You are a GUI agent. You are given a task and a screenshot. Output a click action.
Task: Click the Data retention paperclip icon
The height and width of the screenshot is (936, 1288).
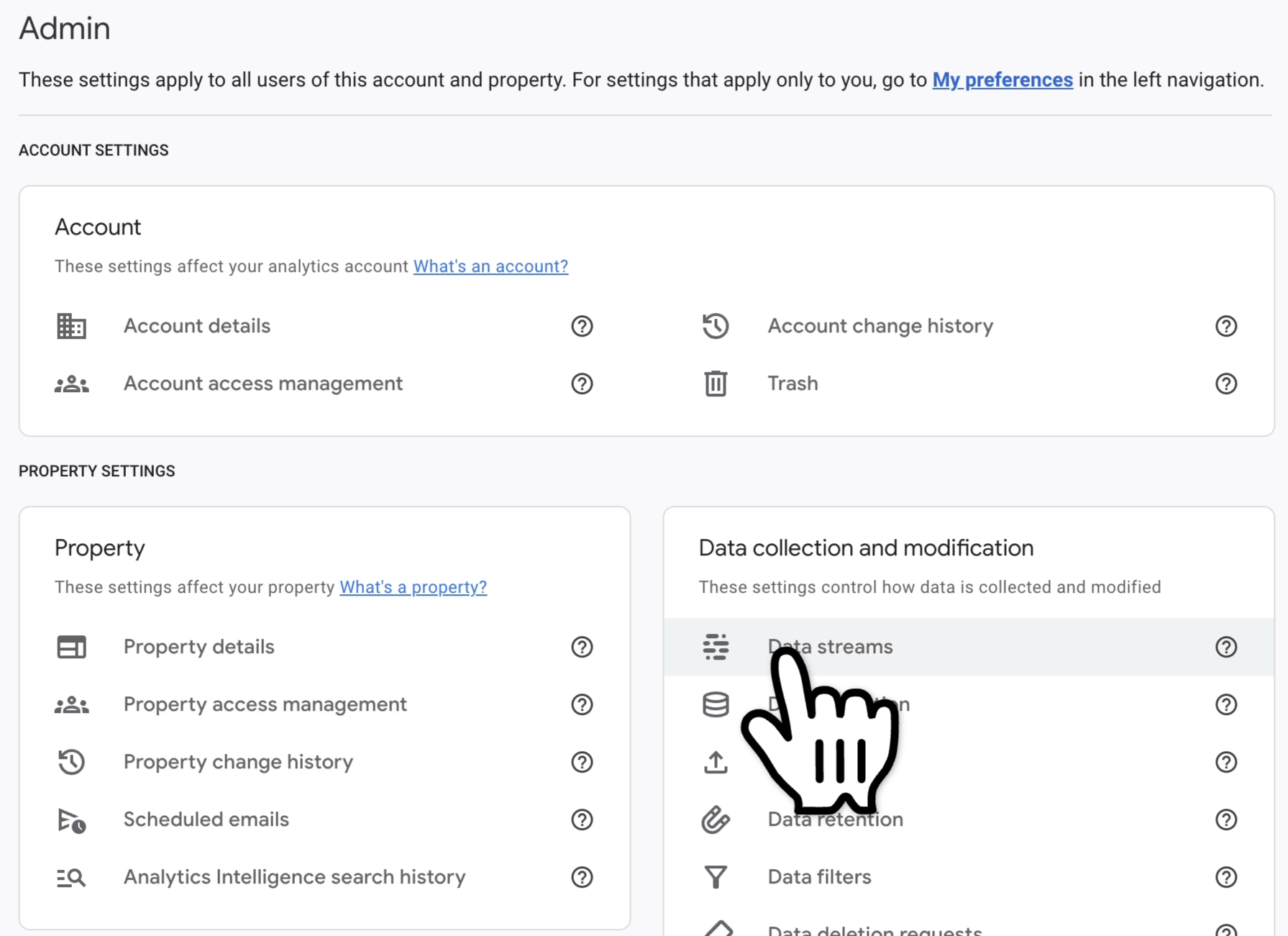pos(715,819)
